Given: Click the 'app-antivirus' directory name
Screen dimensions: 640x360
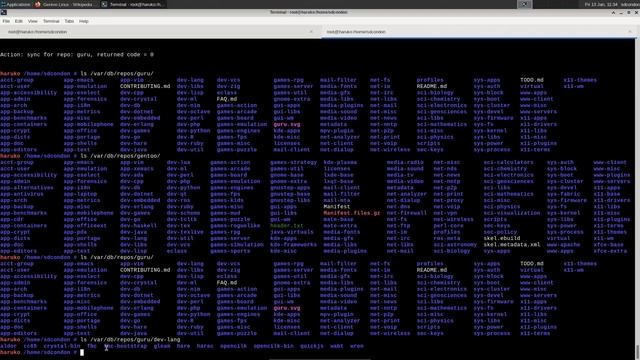Looking at the screenshot, I should [x=22, y=194].
